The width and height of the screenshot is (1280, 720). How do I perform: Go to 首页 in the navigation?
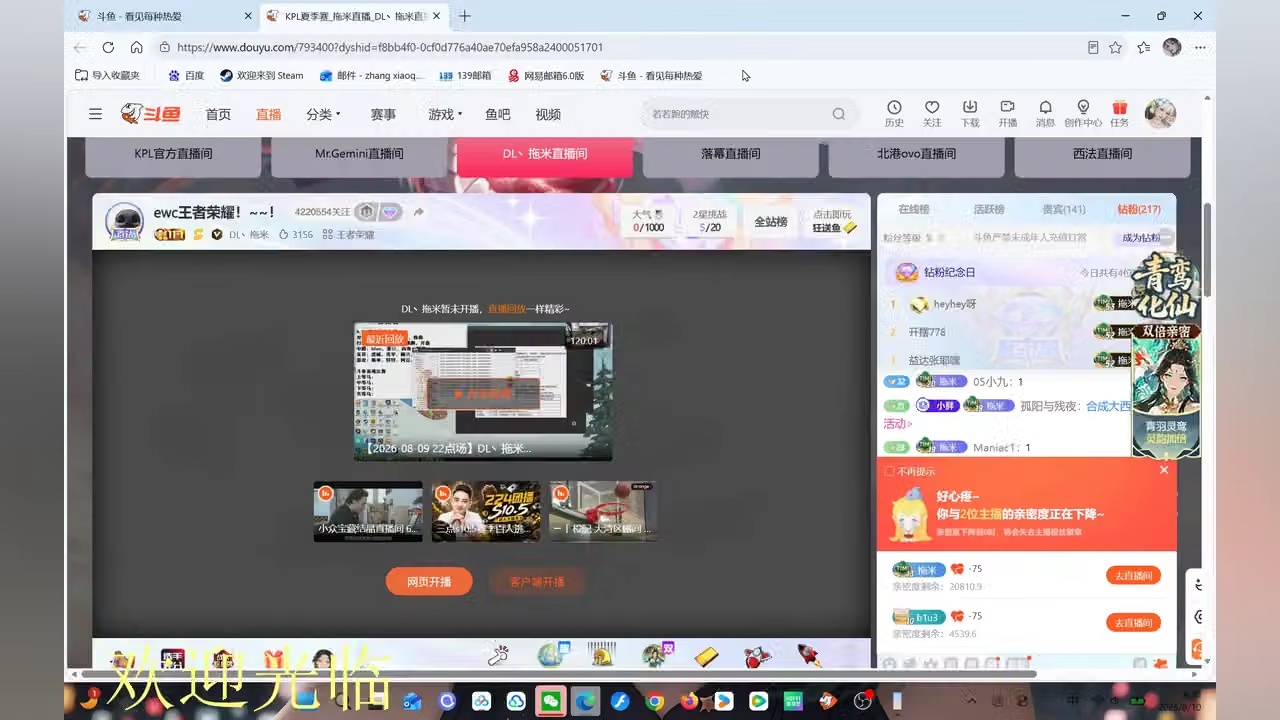[218, 114]
